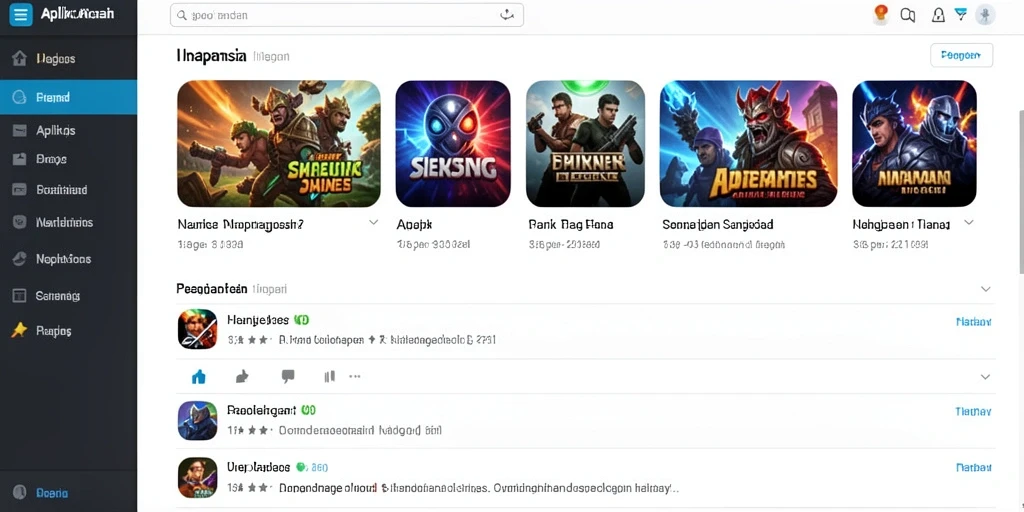Screen dimensions: 1024x512
Task: Click the hamburger menu icon in header
Action: click(x=21, y=14)
